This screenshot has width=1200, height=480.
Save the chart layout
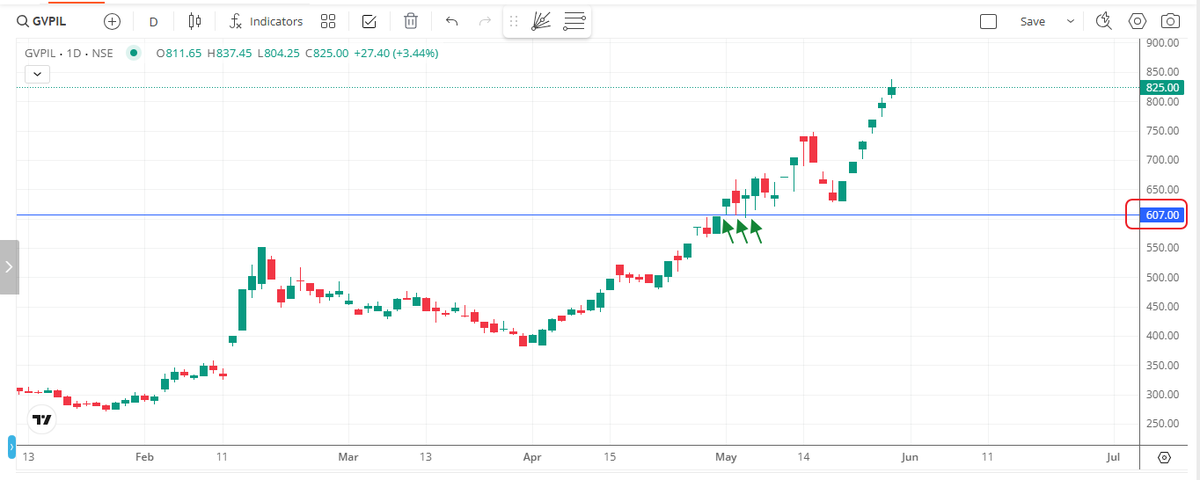click(x=1033, y=21)
